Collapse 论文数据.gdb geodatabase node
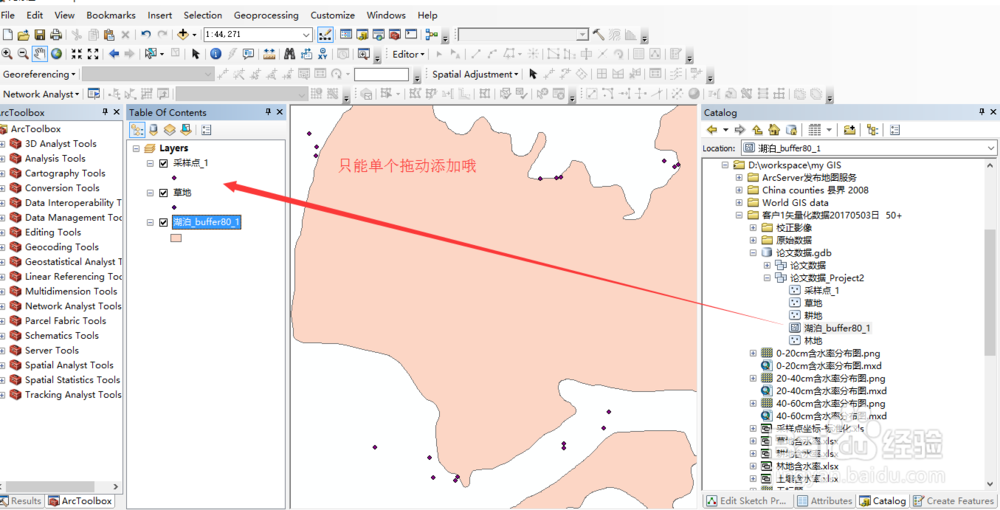This screenshot has width=1000, height=510. click(x=753, y=253)
